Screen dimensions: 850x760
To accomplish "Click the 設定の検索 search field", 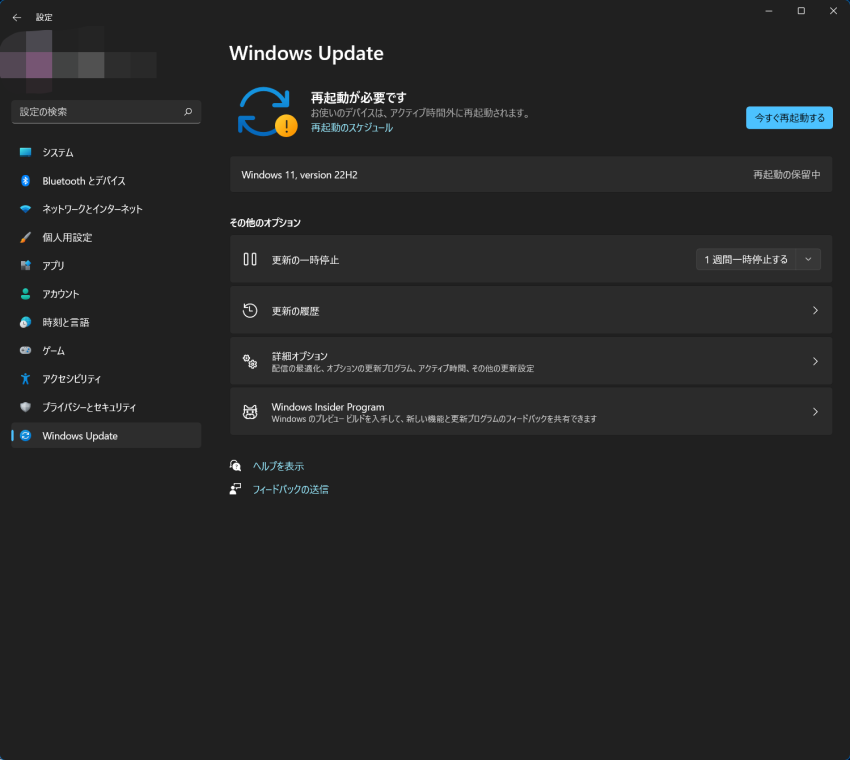I will pyautogui.click(x=106, y=112).
